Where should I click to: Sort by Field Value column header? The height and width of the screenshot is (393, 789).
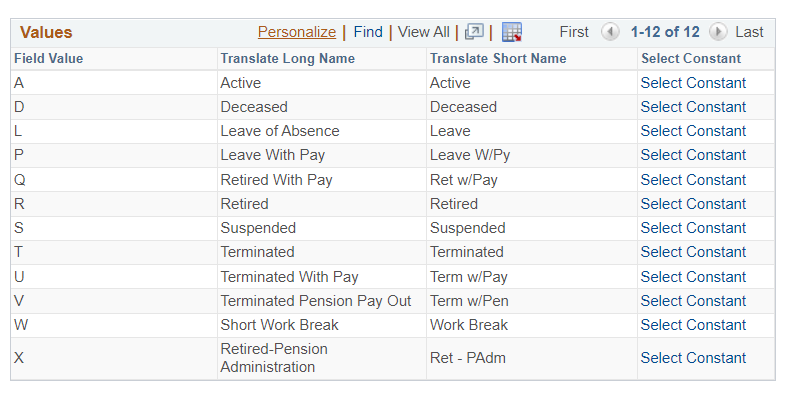pos(48,59)
